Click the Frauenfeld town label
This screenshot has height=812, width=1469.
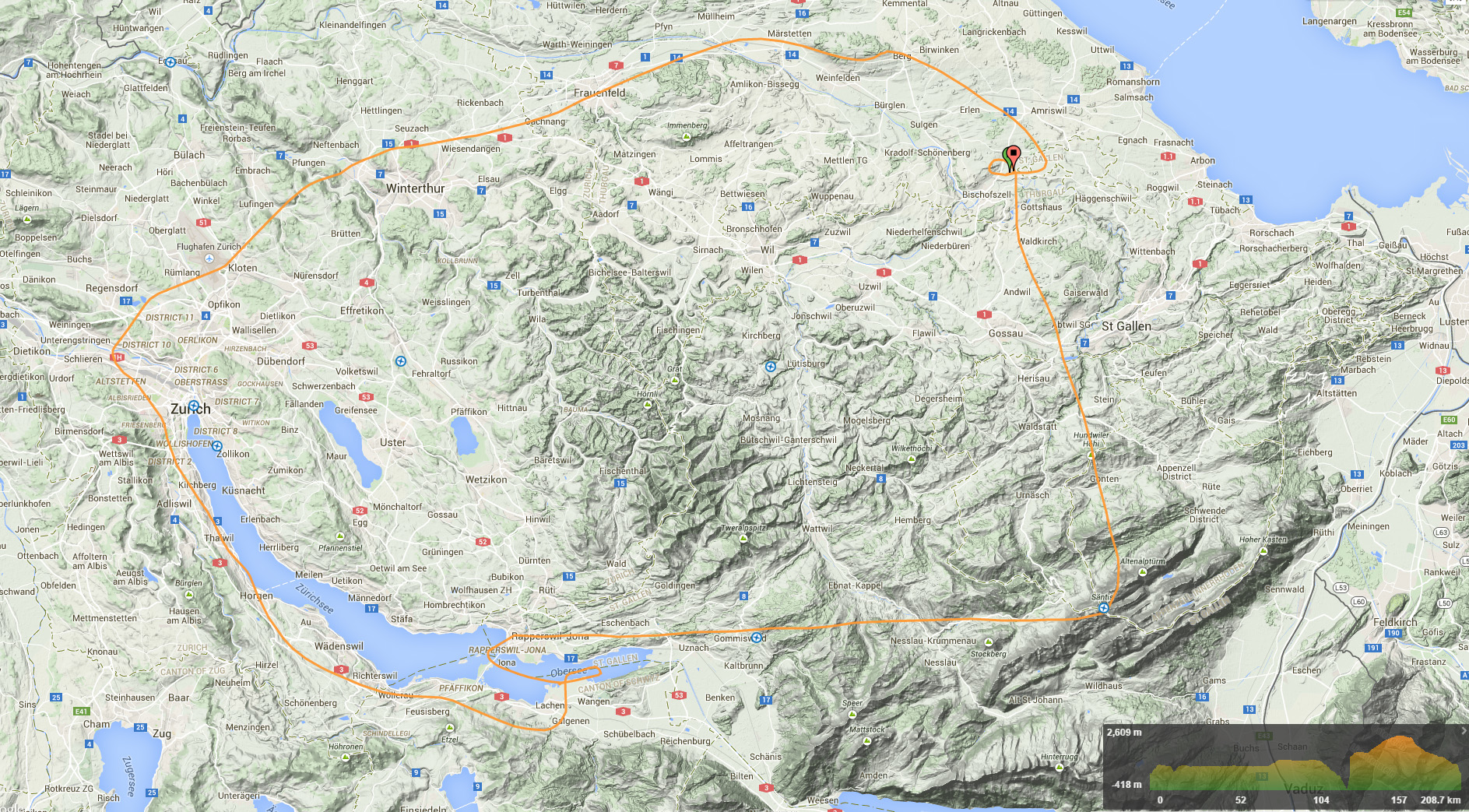599,93
